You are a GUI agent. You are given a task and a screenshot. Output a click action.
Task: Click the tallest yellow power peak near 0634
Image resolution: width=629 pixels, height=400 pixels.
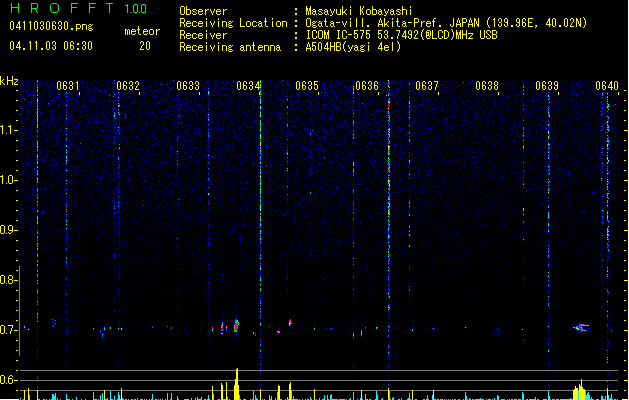click(237, 384)
